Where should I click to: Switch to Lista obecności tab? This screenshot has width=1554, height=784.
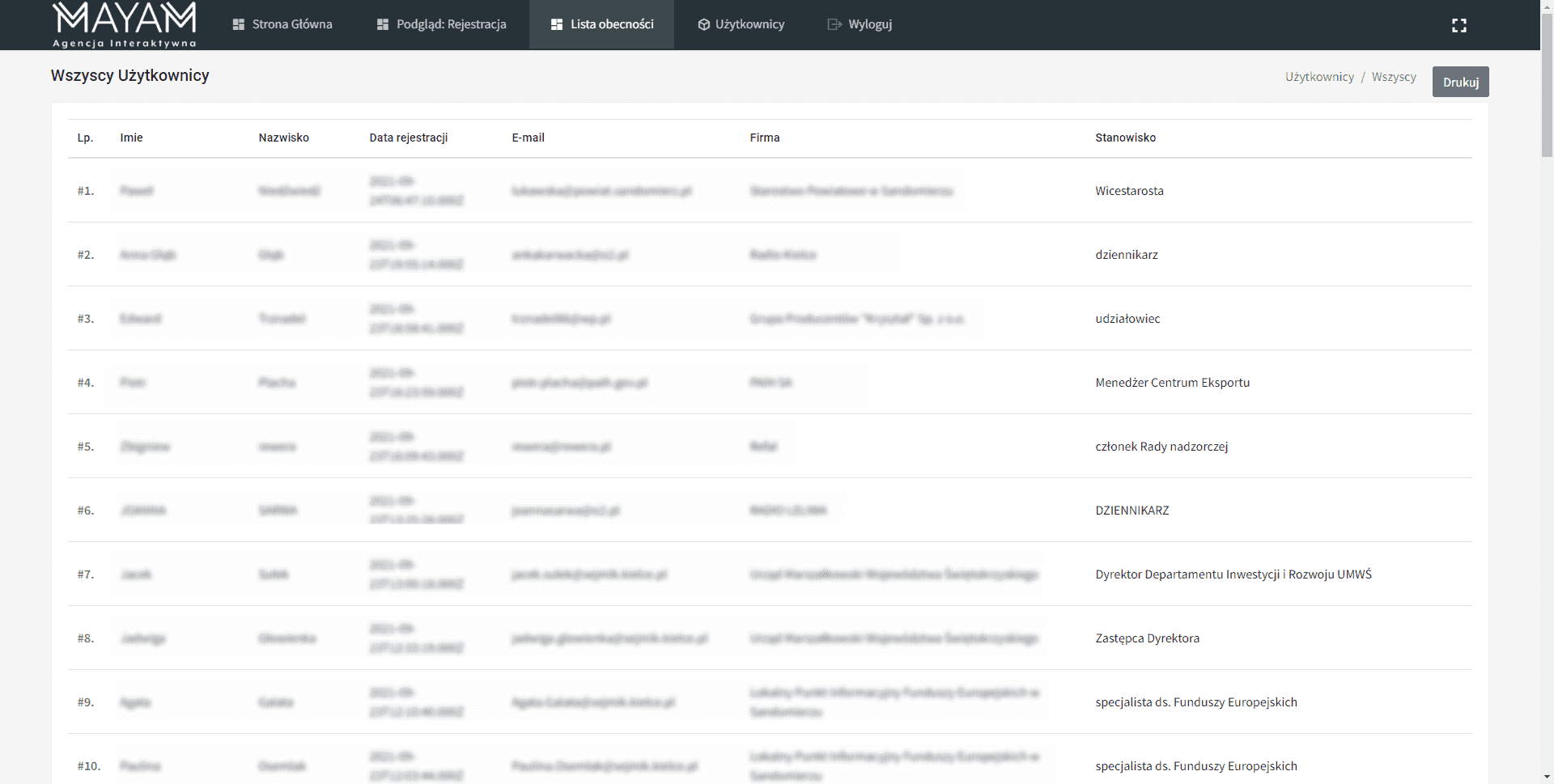coord(611,24)
